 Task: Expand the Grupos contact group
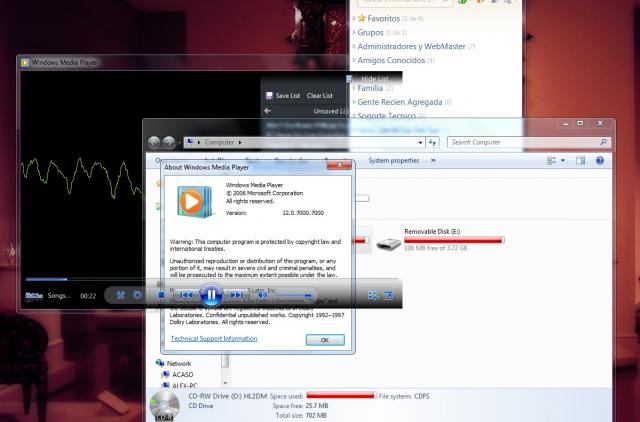(353, 32)
